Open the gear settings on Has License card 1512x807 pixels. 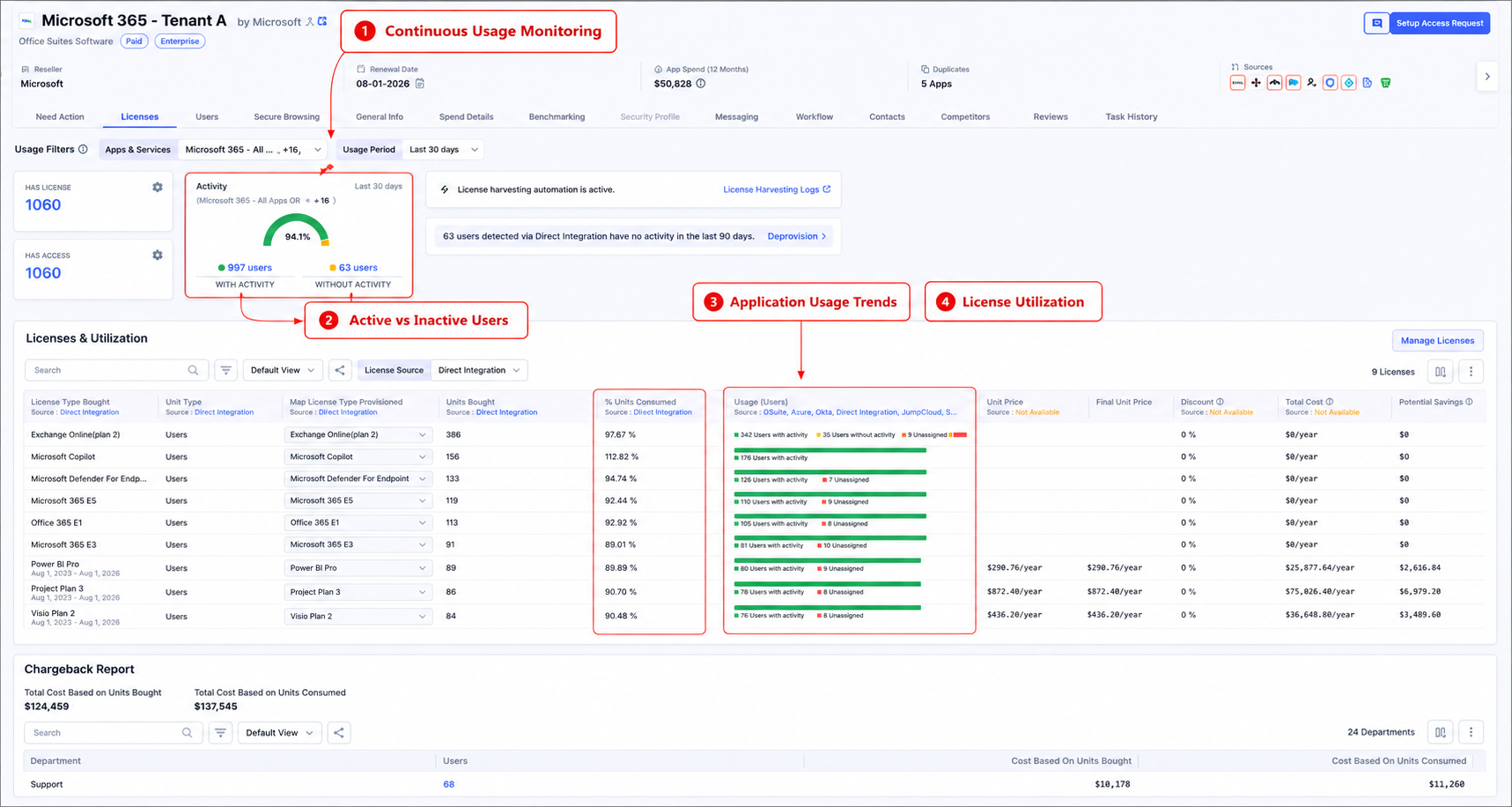[158, 187]
